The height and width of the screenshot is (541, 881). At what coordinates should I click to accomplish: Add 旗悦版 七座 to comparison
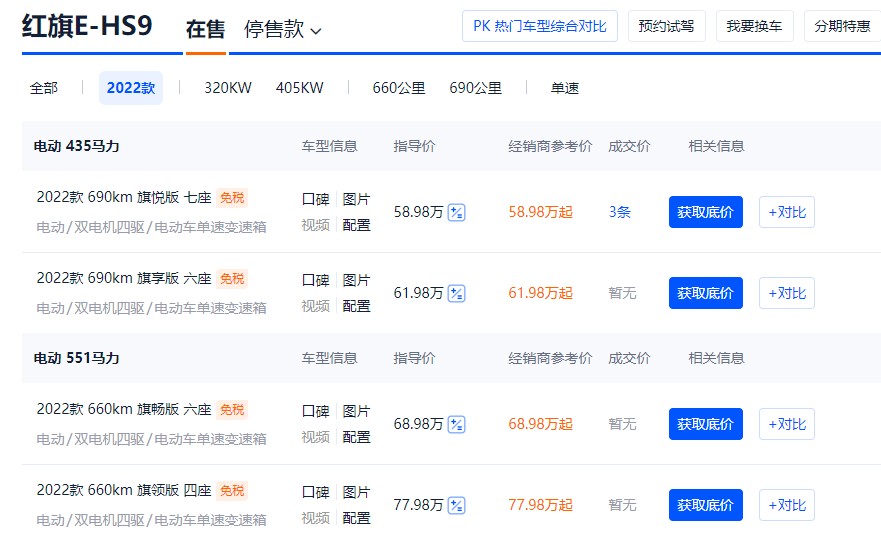(x=787, y=212)
